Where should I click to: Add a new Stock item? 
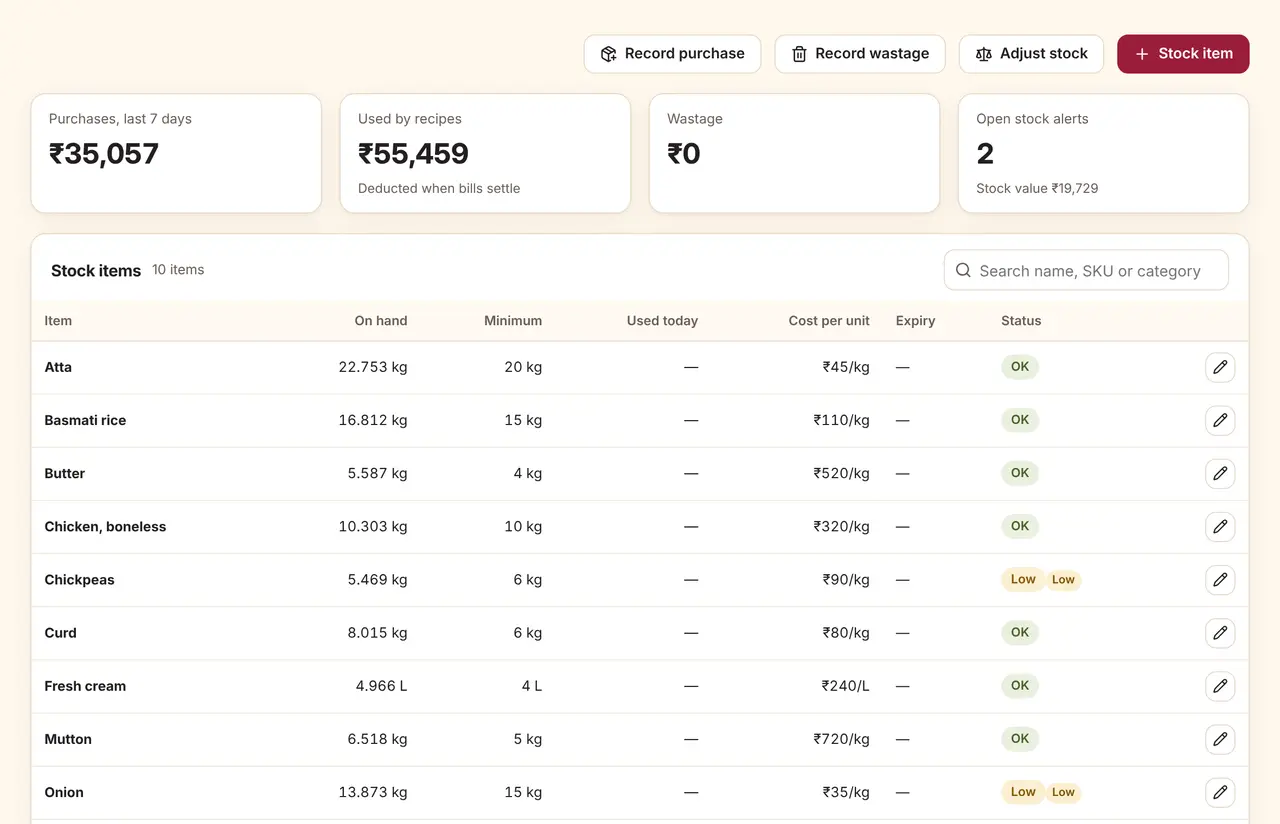pos(1183,54)
